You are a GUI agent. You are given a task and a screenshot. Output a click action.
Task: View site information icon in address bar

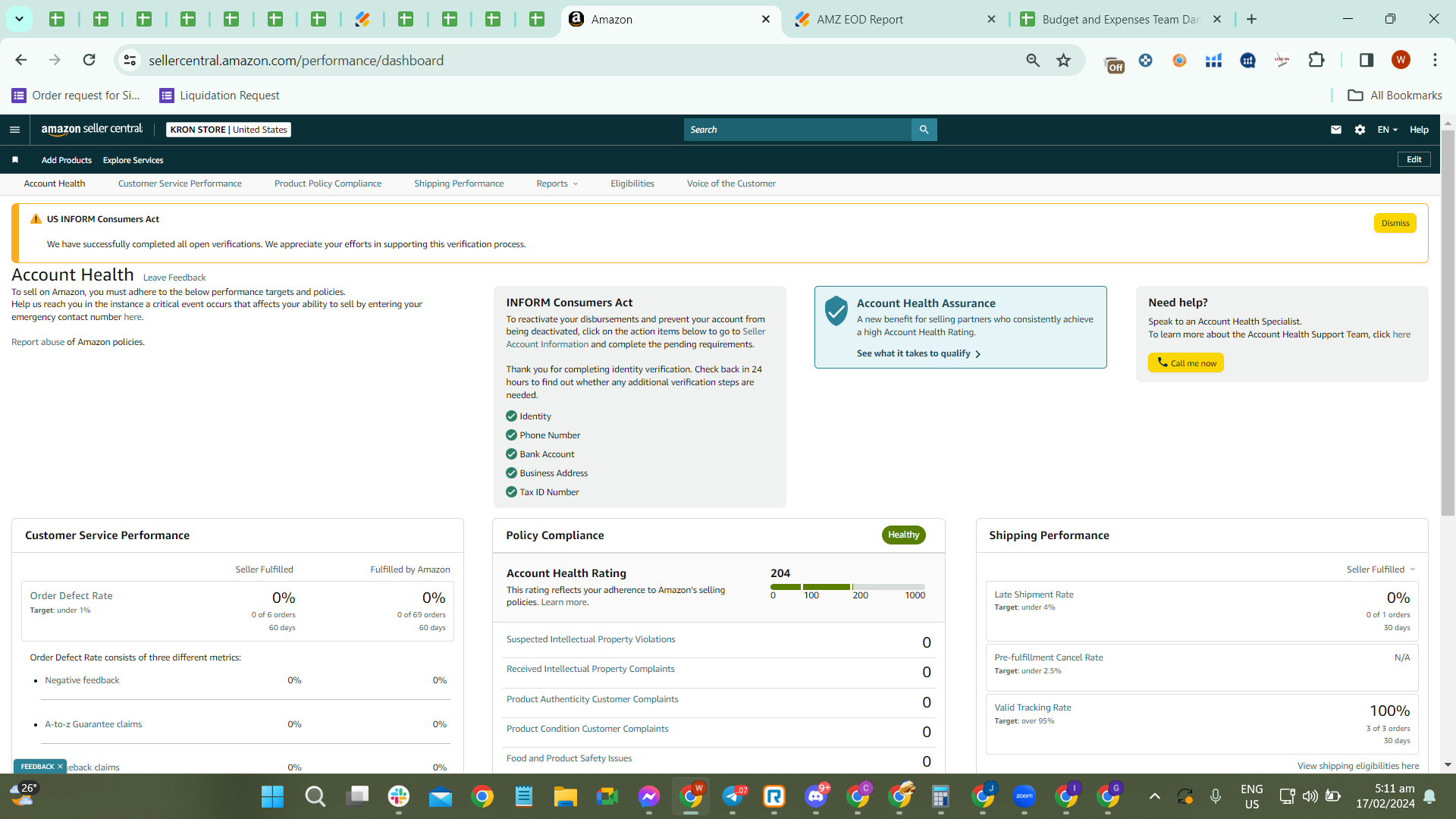coord(130,60)
